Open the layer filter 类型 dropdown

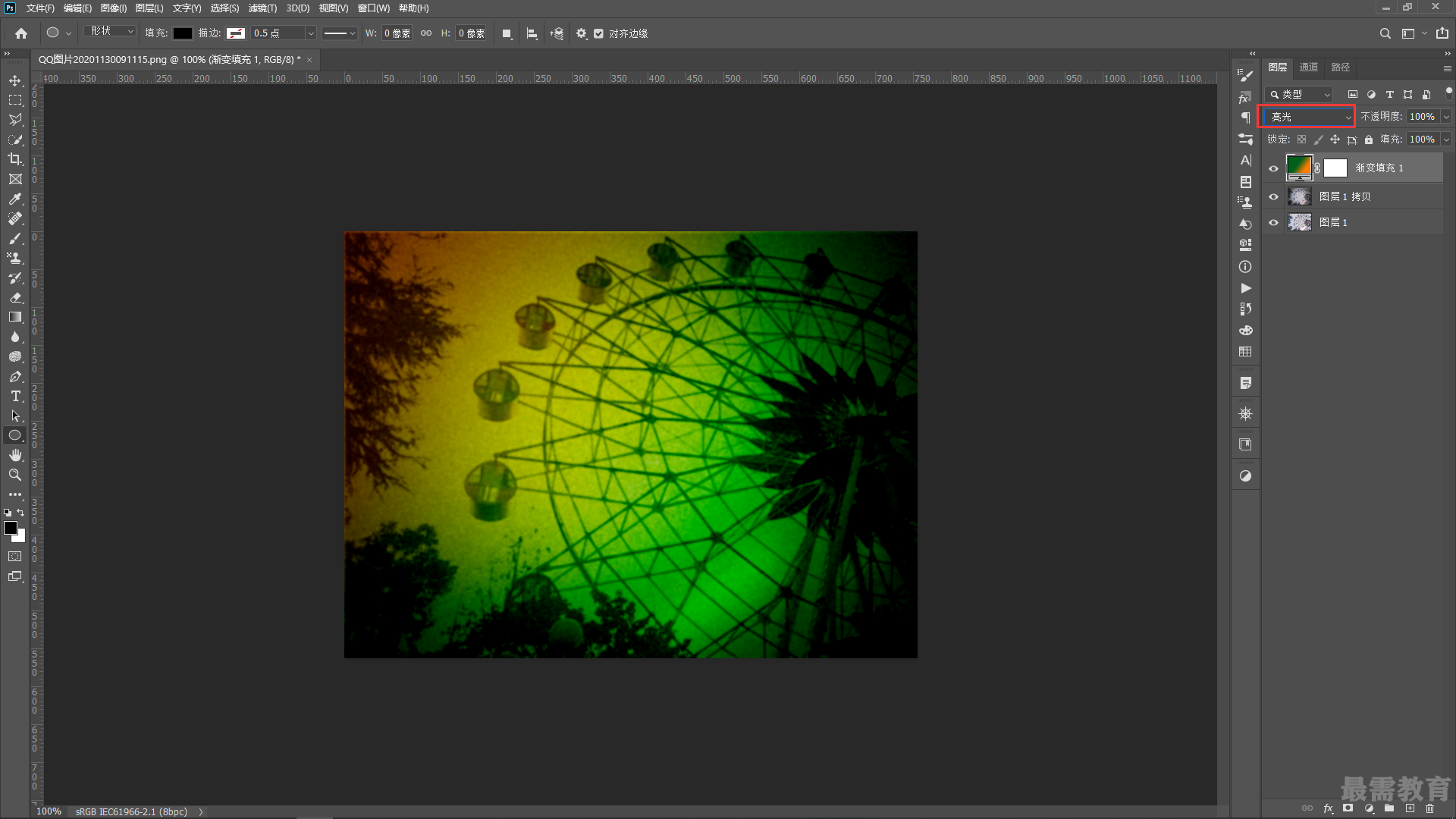coord(1299,95)
